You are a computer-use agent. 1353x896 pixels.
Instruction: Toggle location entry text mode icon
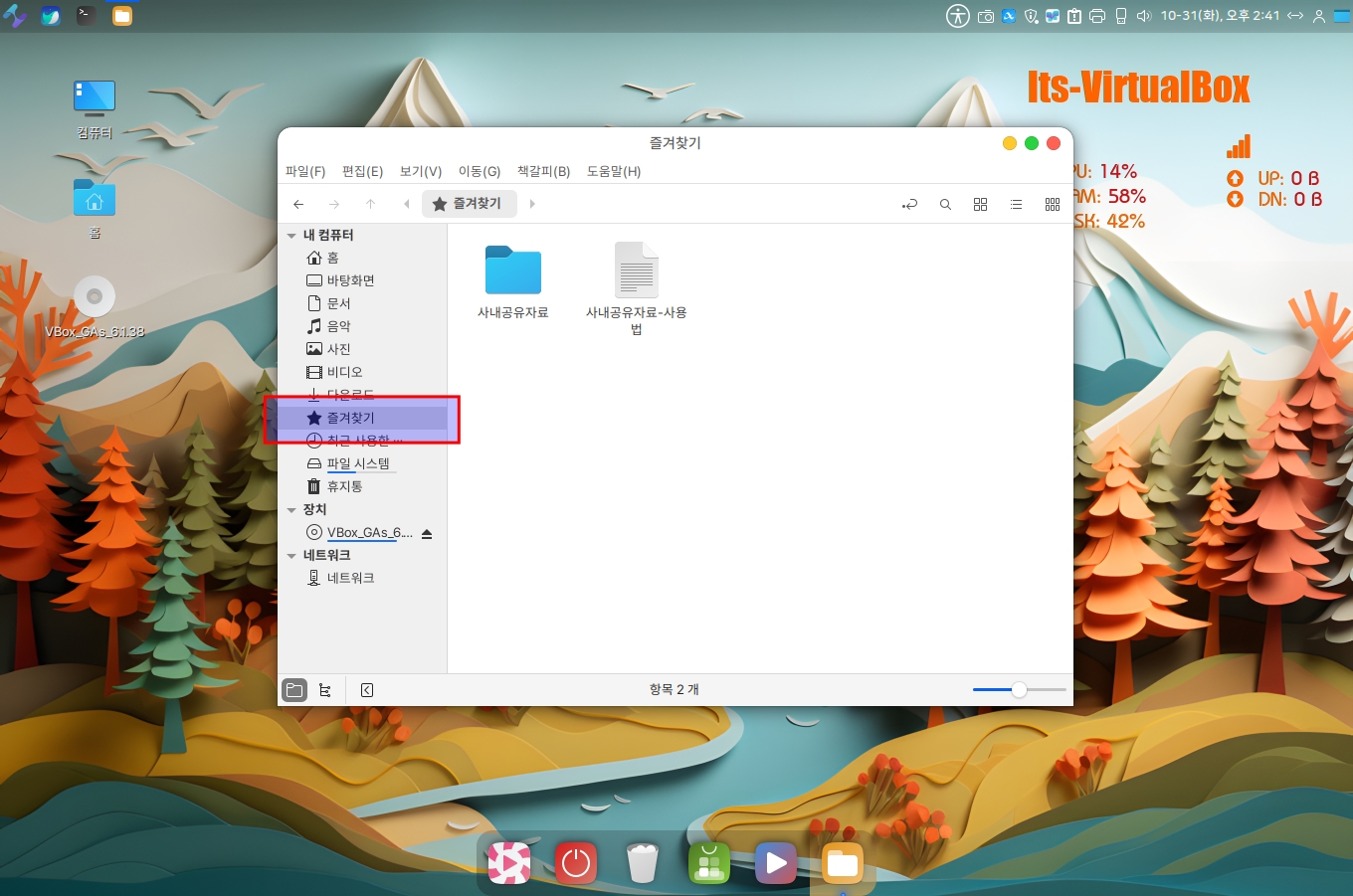click(909, 204)
